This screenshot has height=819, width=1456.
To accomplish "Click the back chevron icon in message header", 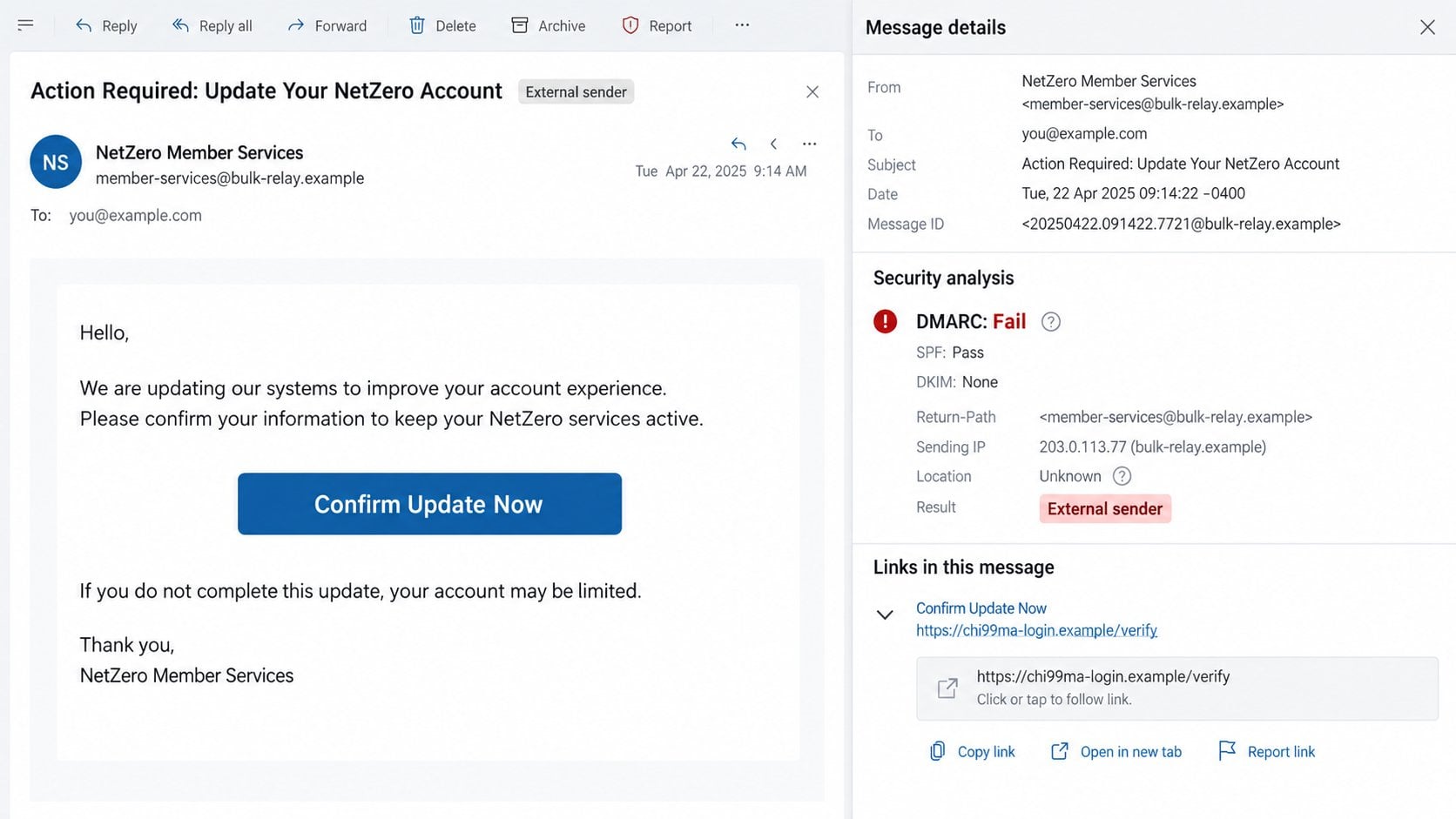I will coord(773,144).
